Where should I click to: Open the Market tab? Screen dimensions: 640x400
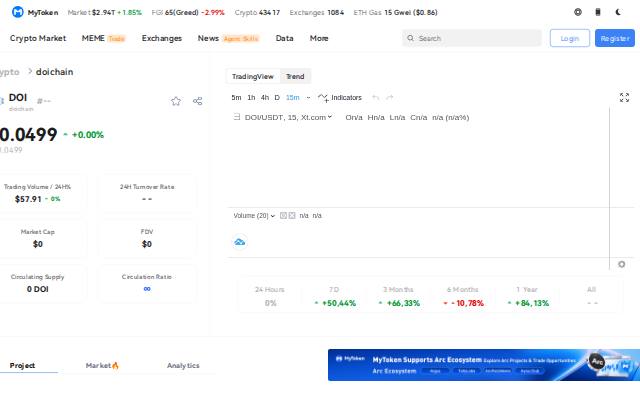pyautogui.click(x=102, y=365)
